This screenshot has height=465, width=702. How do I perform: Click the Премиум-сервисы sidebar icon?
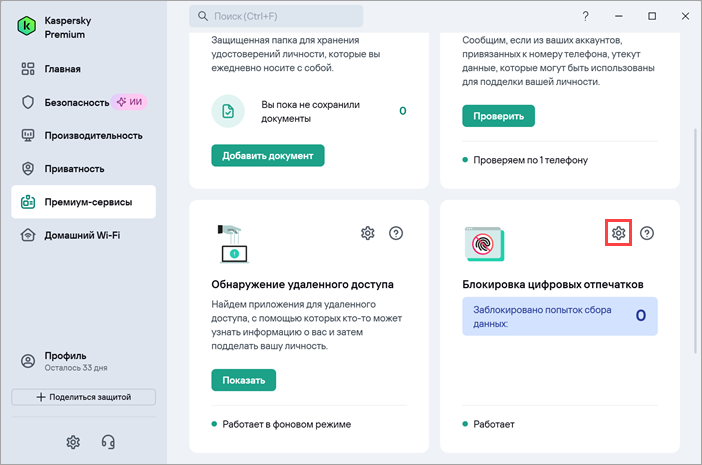click(x=28, y=202)
